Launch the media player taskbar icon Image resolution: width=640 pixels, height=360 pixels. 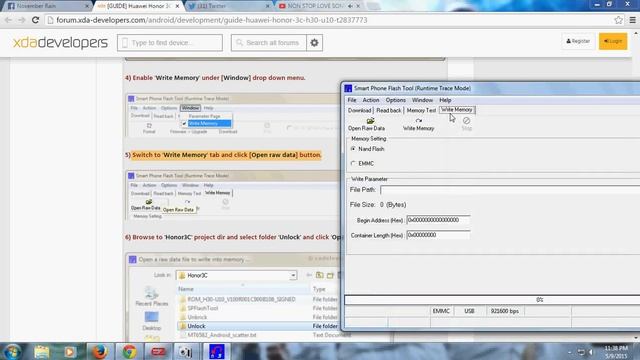[x=69, y=351]
